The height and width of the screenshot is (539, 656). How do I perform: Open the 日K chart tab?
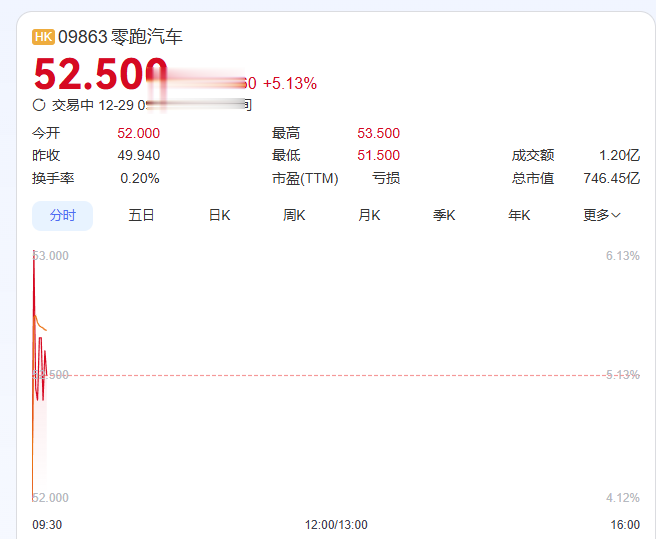tap(220, 216)
